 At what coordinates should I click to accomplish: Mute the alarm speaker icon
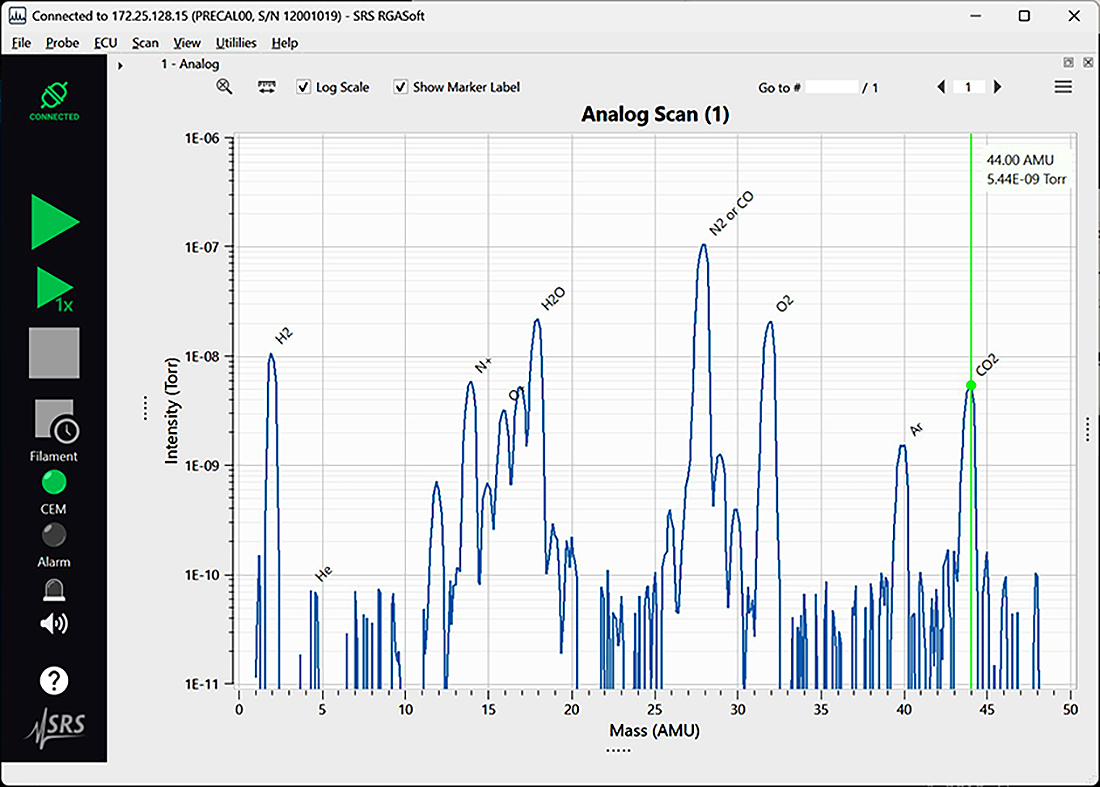(54, 623)
